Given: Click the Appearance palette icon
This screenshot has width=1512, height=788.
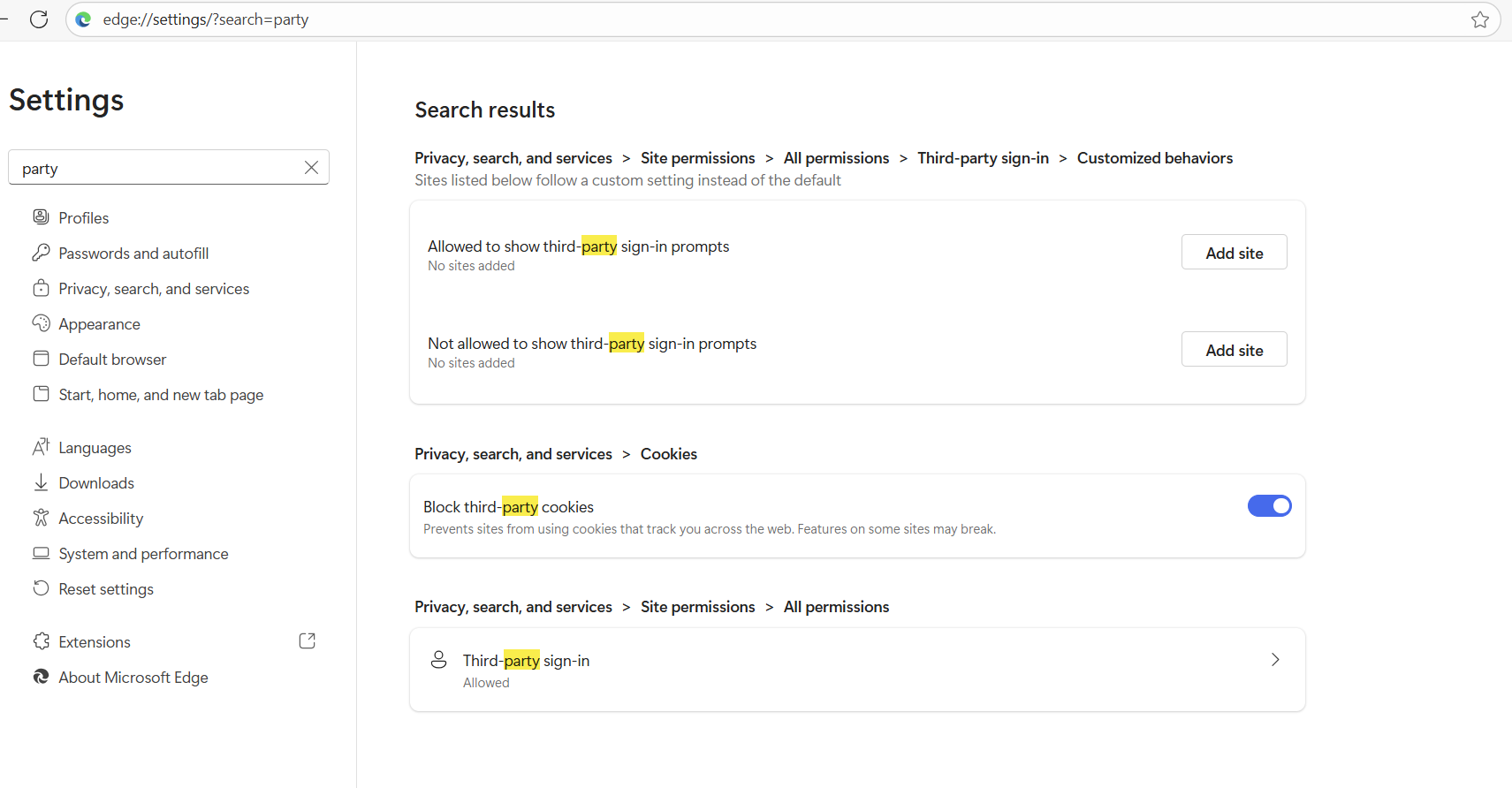Looking at the screenshot, I should pyautogui.click(x=41, y=324).
